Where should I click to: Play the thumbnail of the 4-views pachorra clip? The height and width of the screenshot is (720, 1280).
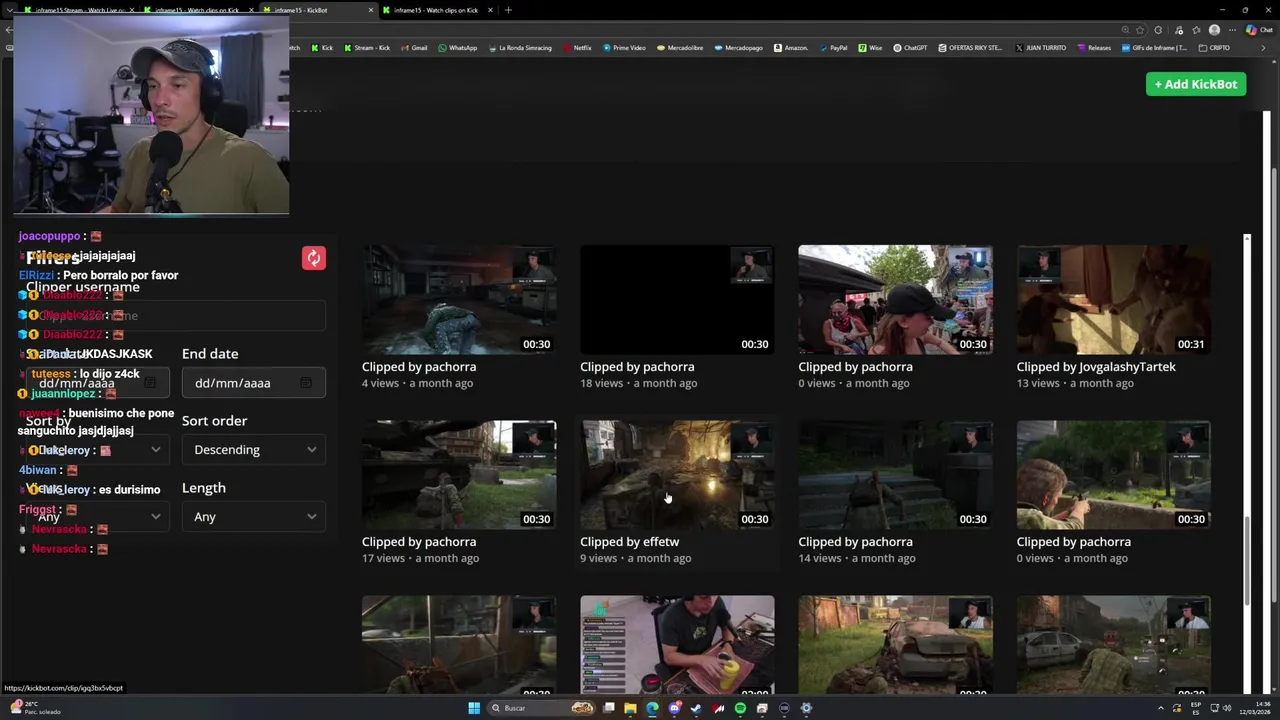(459, 300)
